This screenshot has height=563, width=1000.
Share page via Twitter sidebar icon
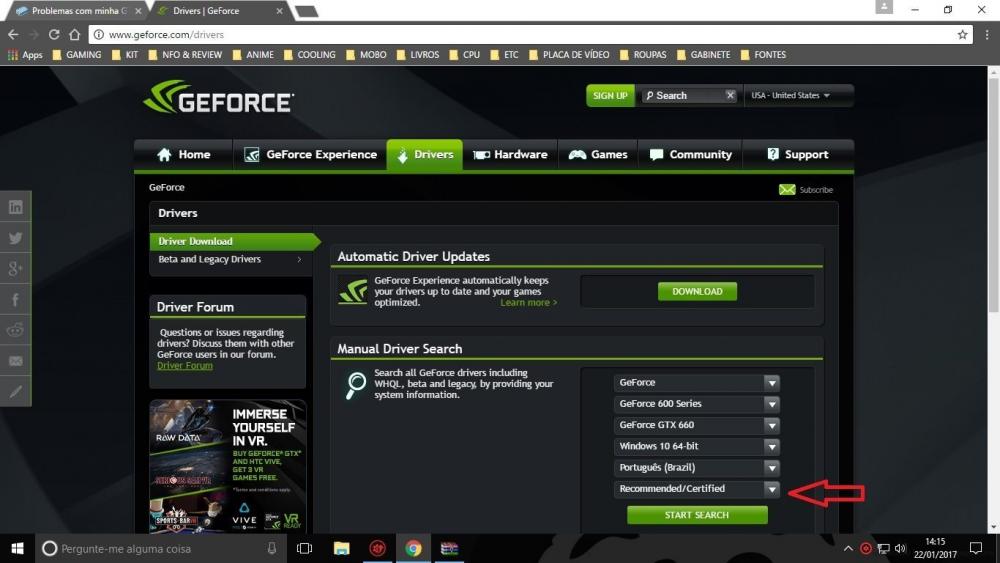coord(15,238)
